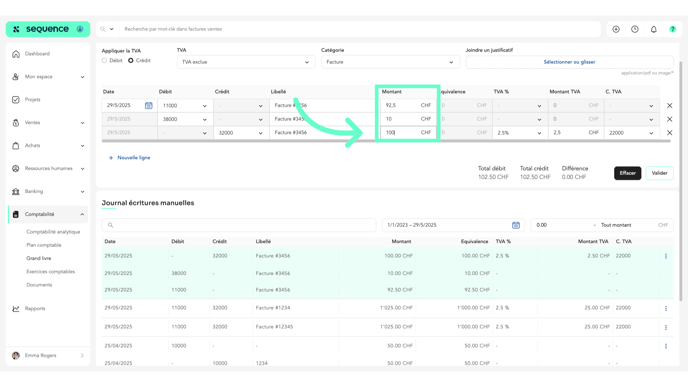Click the keyword search field for factures ventes
The image size is (688, 387).
[360, 29]
